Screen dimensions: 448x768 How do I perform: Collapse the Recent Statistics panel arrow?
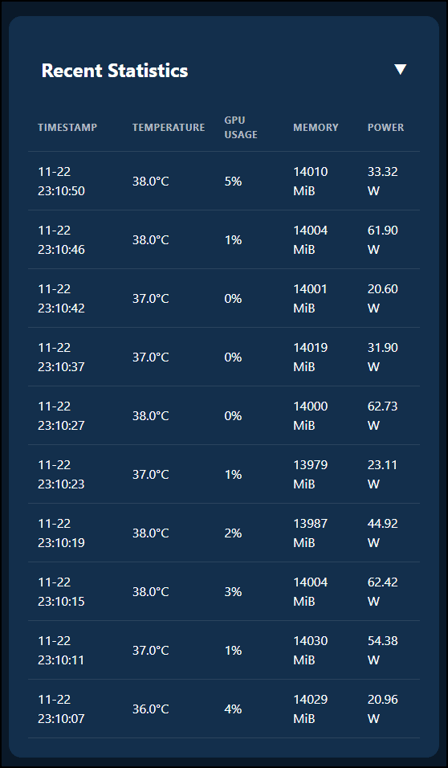[401, 70]
